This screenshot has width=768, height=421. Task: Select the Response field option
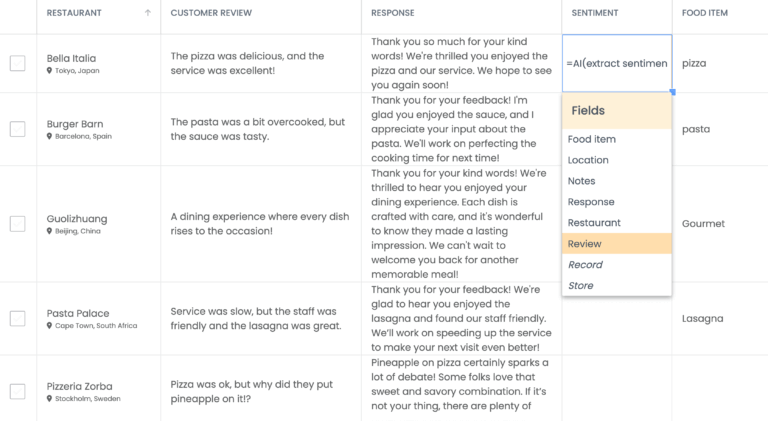click(617, 202)
